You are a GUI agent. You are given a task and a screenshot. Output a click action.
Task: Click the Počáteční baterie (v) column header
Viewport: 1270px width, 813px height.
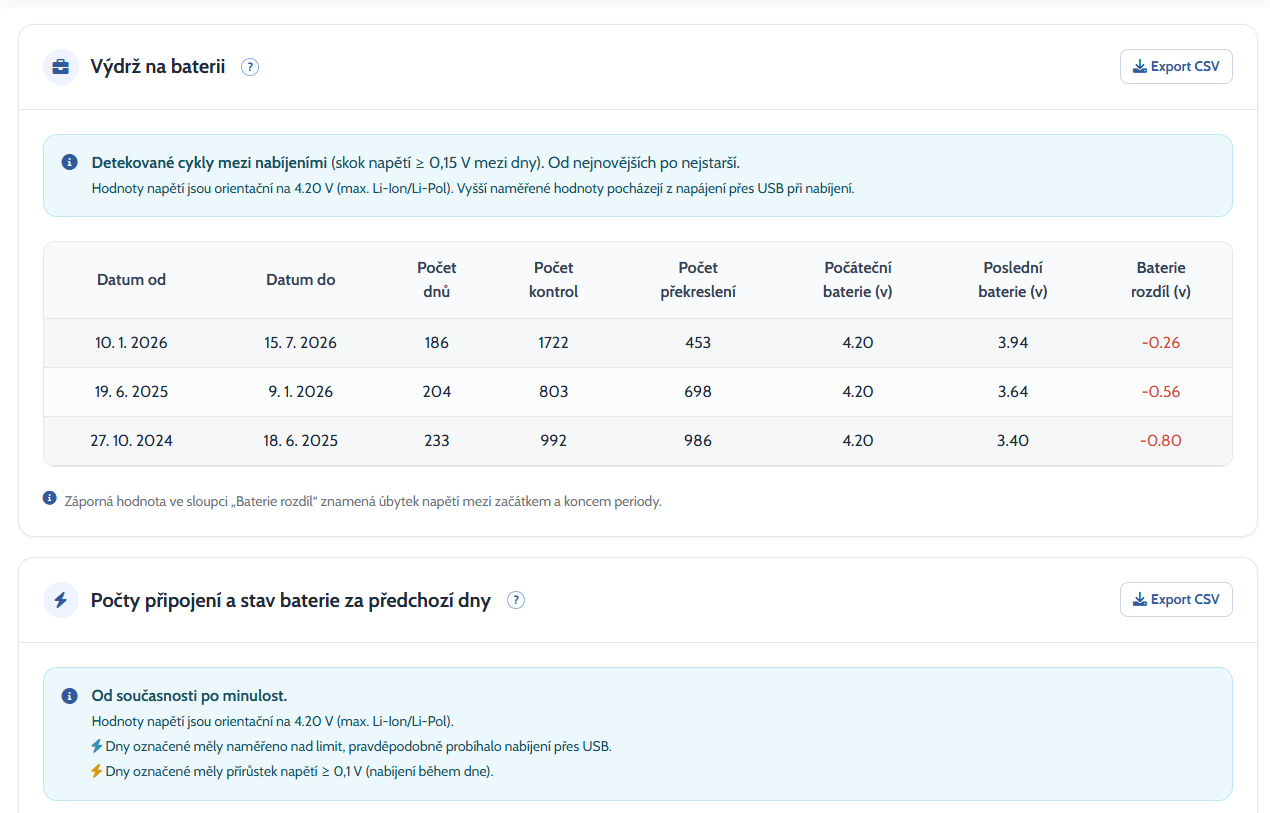[x=858, y=280]
